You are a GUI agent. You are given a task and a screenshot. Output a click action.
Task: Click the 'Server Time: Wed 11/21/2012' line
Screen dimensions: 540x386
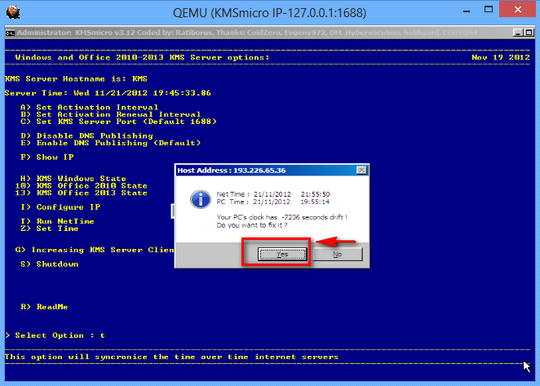click(x=108, y=93)
